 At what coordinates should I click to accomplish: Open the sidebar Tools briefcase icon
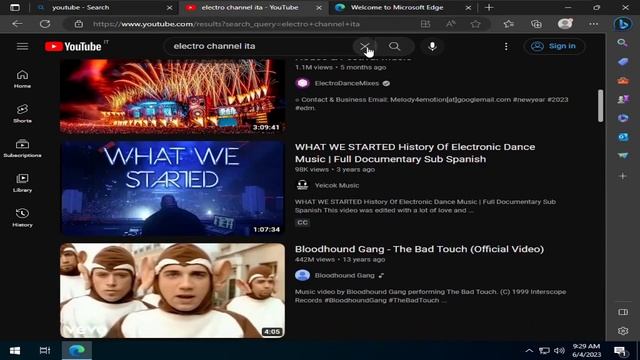tap(622, 80)
